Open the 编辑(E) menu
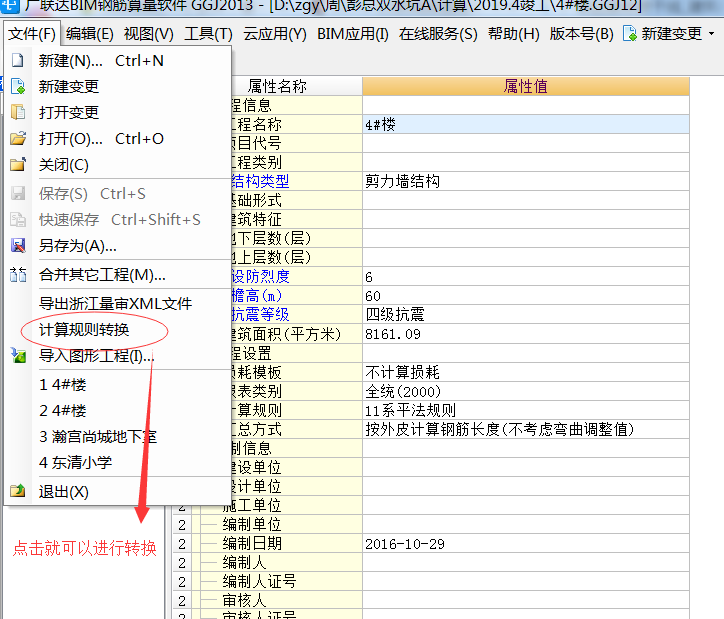This screenshot has height=619, width=724. (x=90, y=34)
